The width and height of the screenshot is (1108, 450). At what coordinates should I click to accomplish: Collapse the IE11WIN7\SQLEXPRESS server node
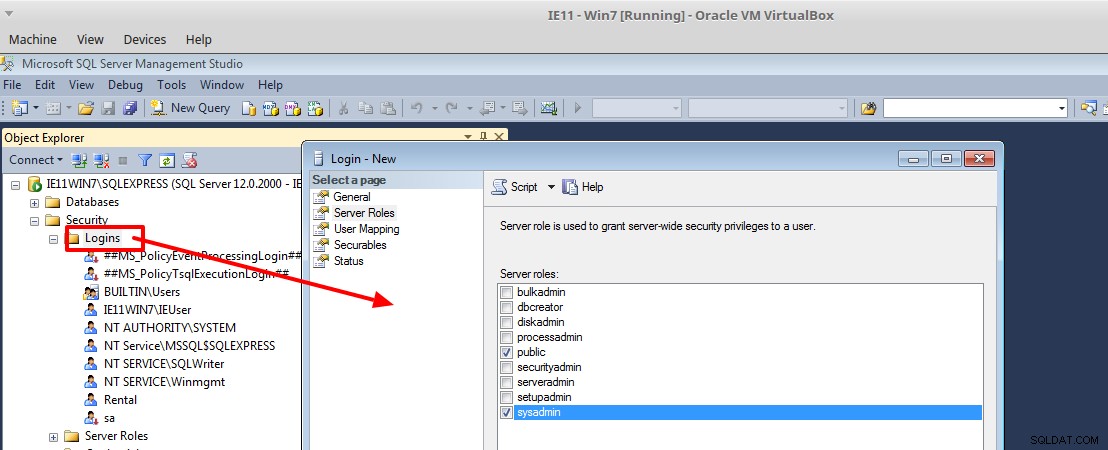tap(15, 184)
